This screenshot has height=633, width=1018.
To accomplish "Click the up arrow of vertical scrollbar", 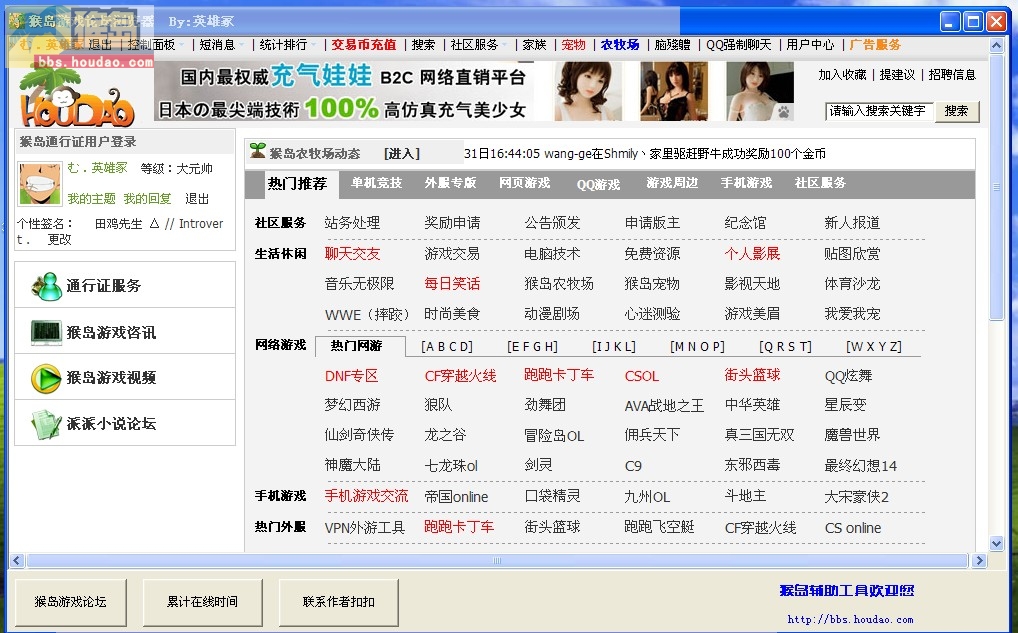I will pos(997,45).
